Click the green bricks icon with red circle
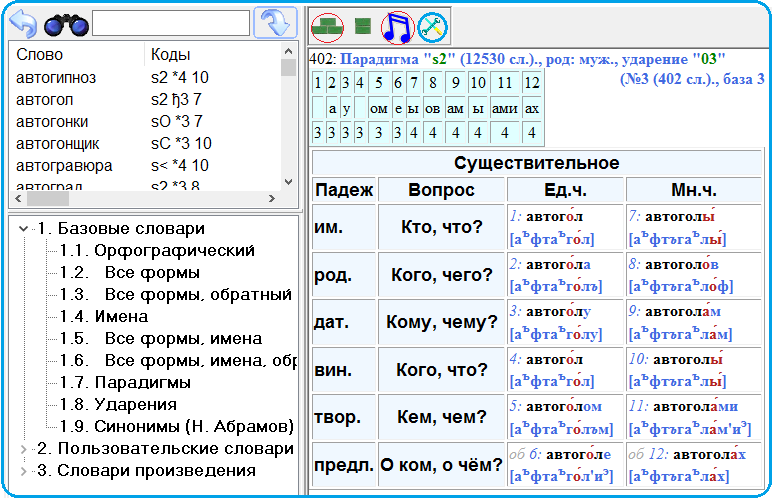Viewport: 772px width, 498px height. point(327,28)
